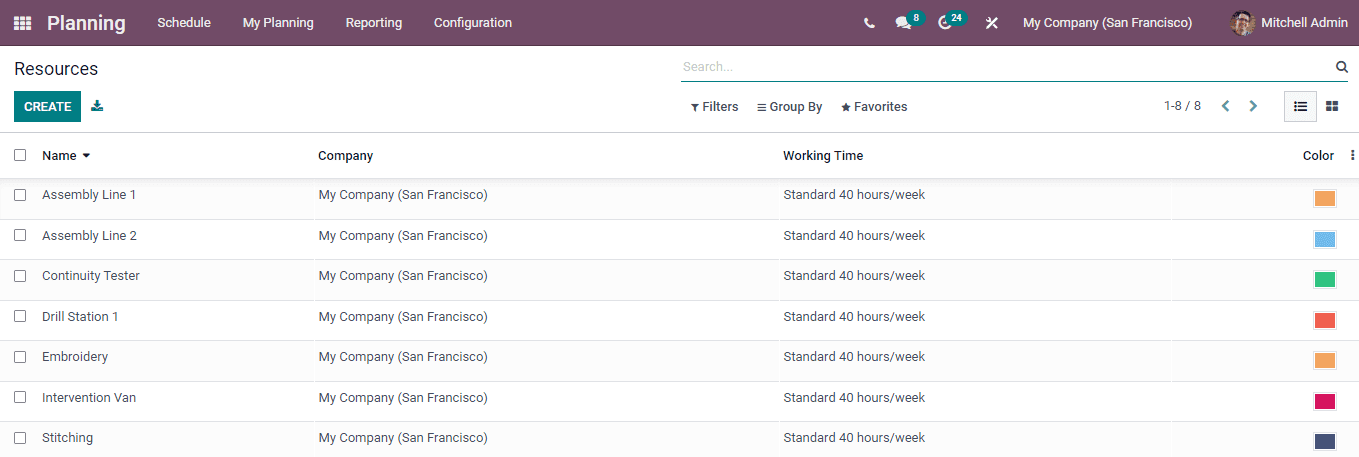Check the Intervention Van row checkbox
The image size is (1359, 457).
point(20,397)
